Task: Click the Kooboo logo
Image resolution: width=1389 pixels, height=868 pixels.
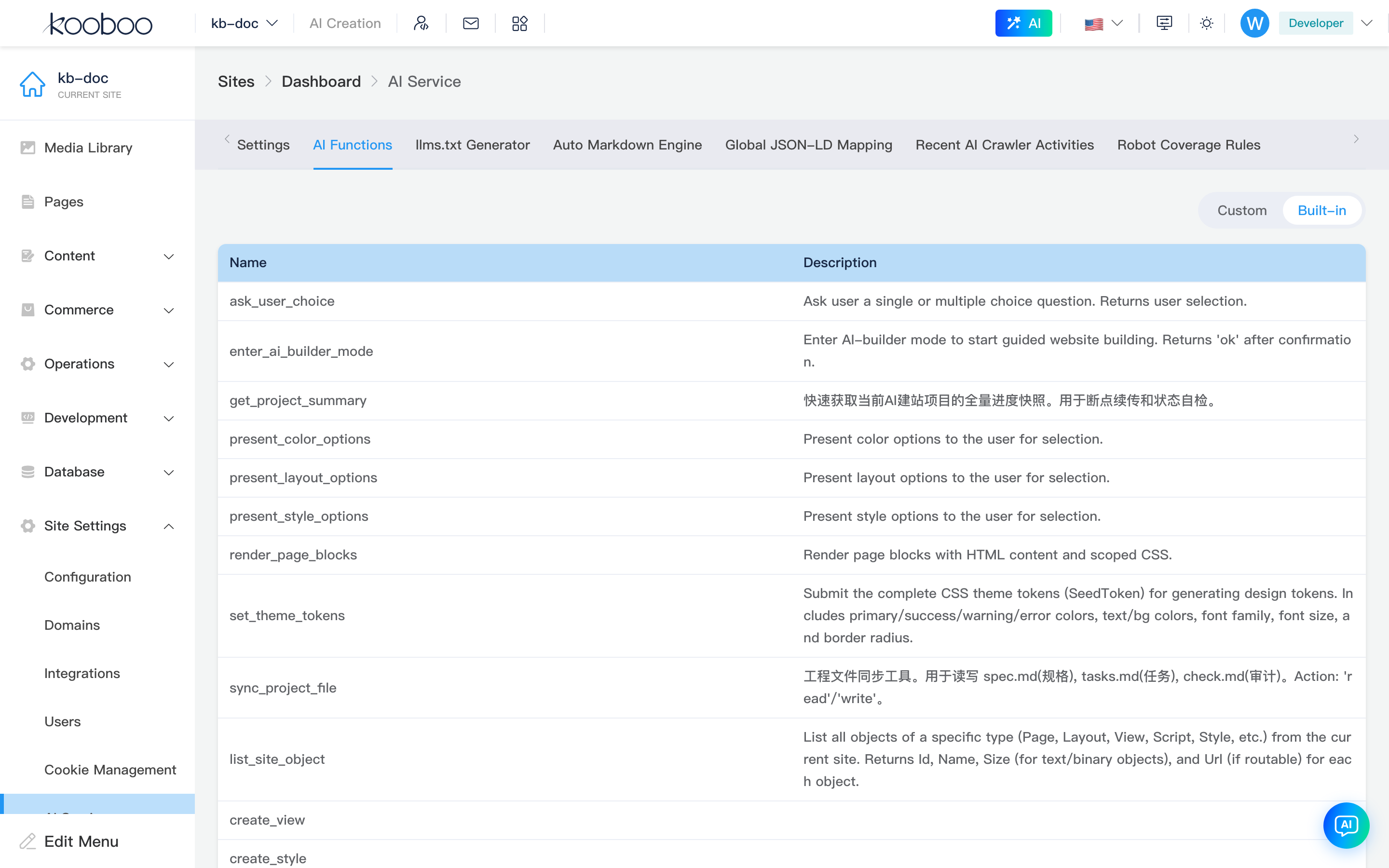Action: coord(98,24)
